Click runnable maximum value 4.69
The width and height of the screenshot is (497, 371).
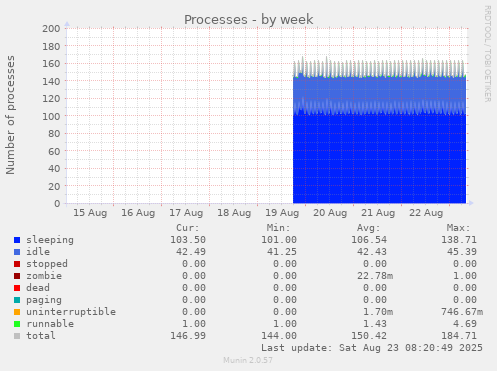click(465, 324)
